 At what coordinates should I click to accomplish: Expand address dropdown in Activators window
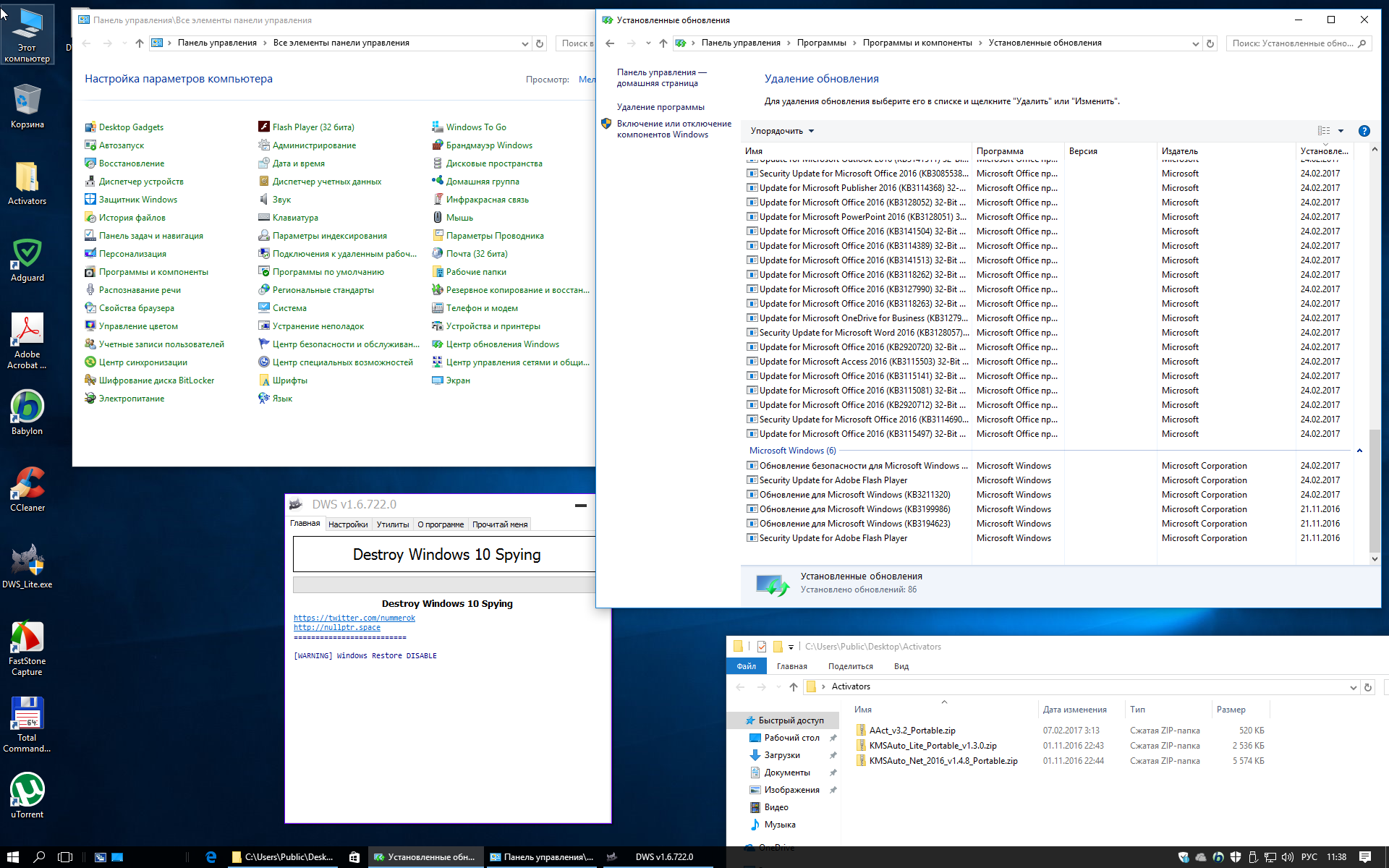pyautogui.click(x=1353, y=687)
